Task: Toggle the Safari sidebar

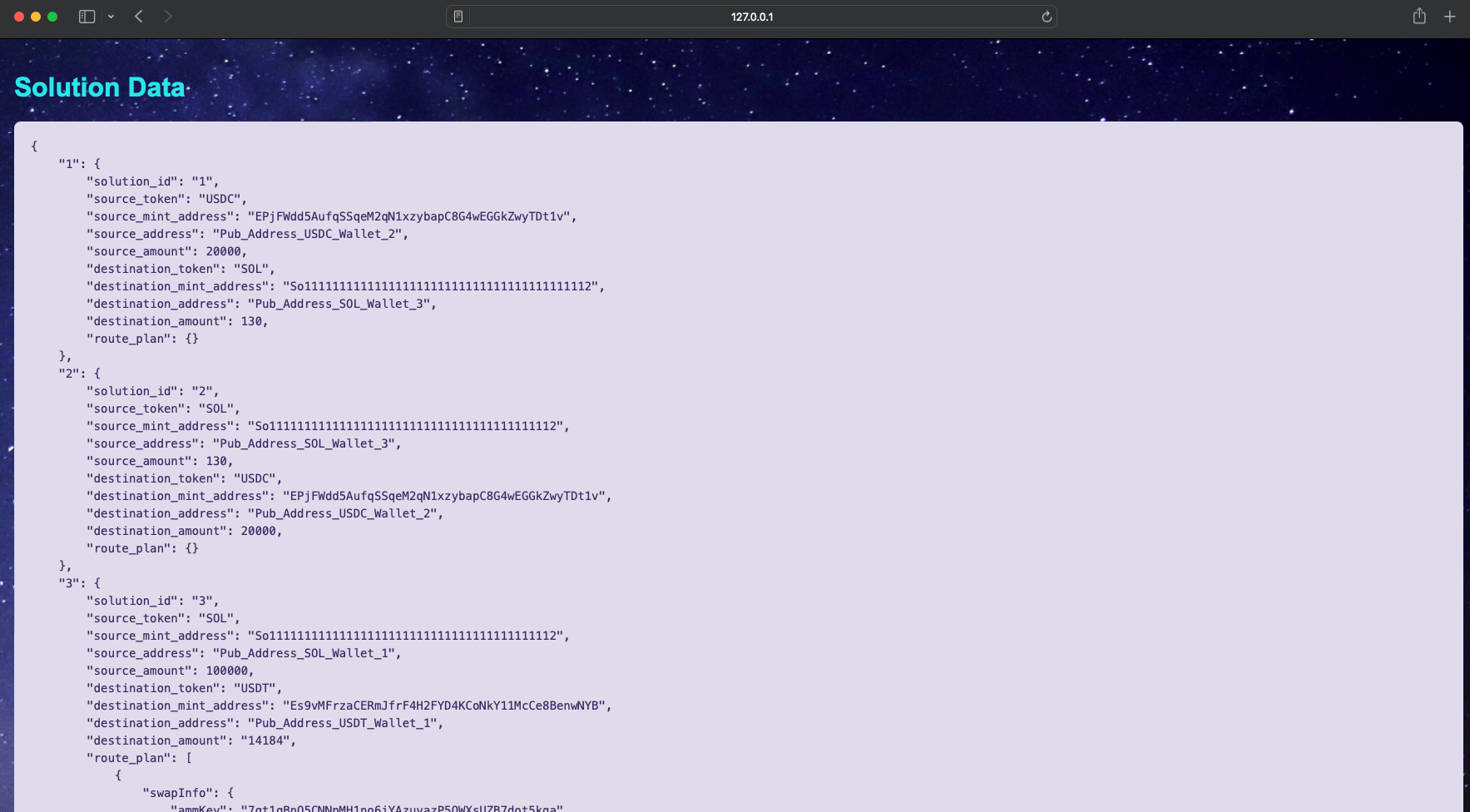Action: 87,17
